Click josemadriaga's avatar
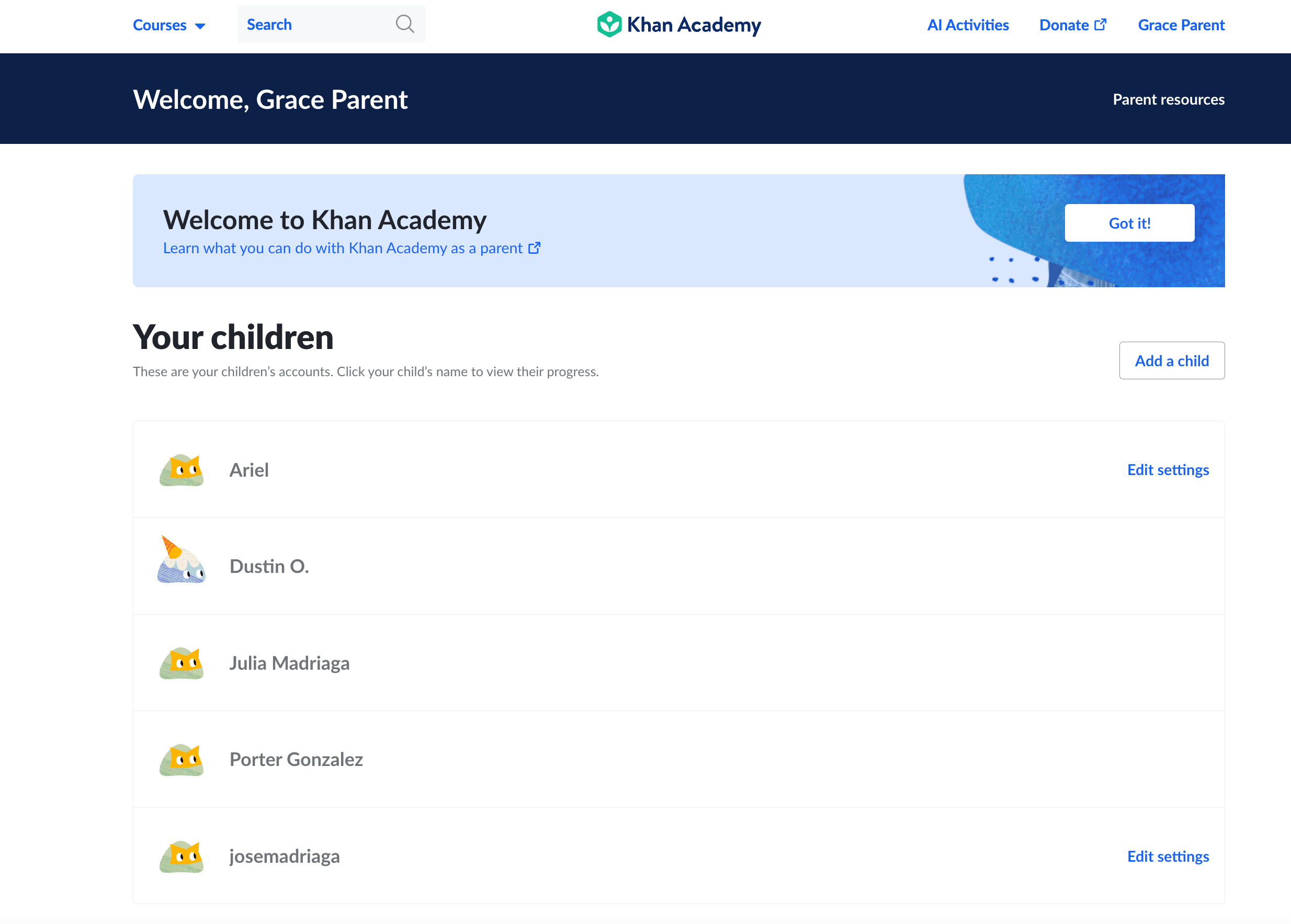 coord(181,857)
